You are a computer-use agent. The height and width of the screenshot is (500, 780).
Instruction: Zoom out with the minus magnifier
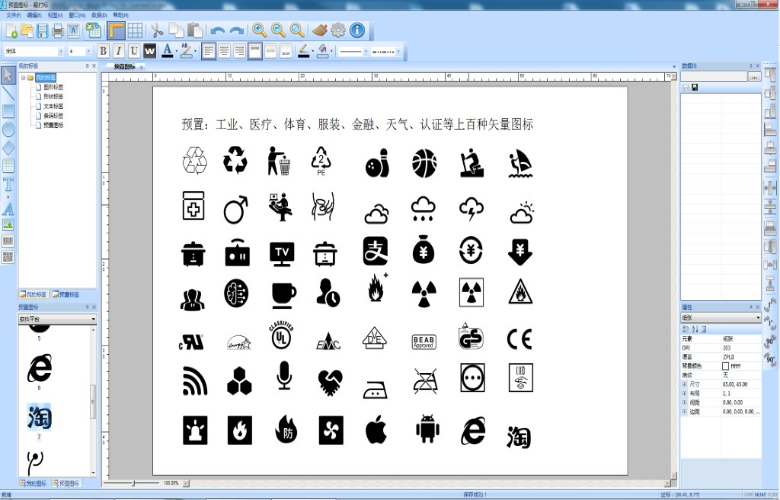pos(278,30)
